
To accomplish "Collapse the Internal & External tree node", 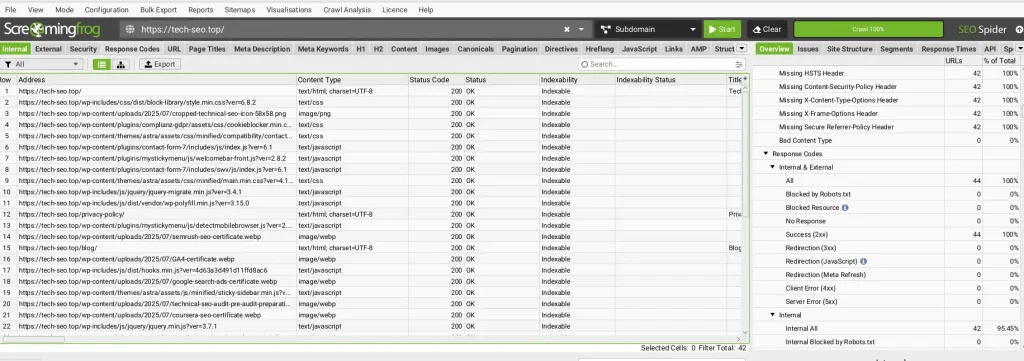I will [773, 167].
